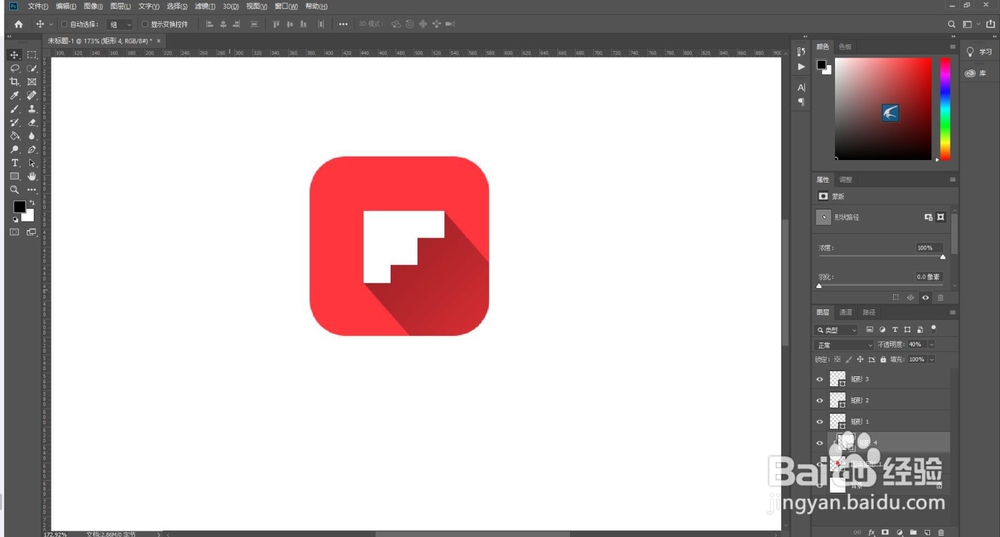Select the Eyedropper tool
The image size is (1000, 537).
click(14, 95)
